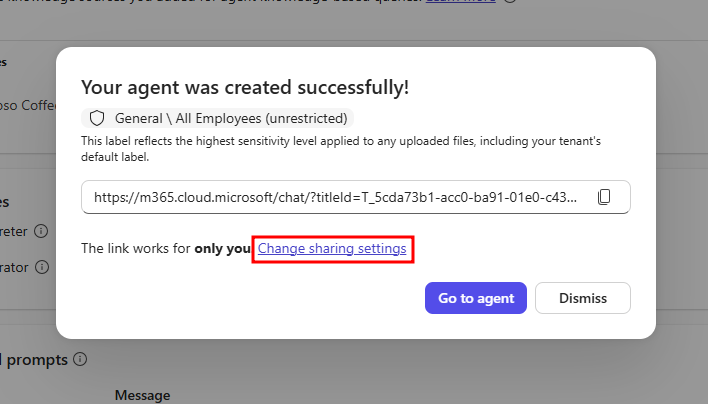Click the shield sensitivity label icon
This screenshot has width=708, height=404.
[x=97, y=118]
